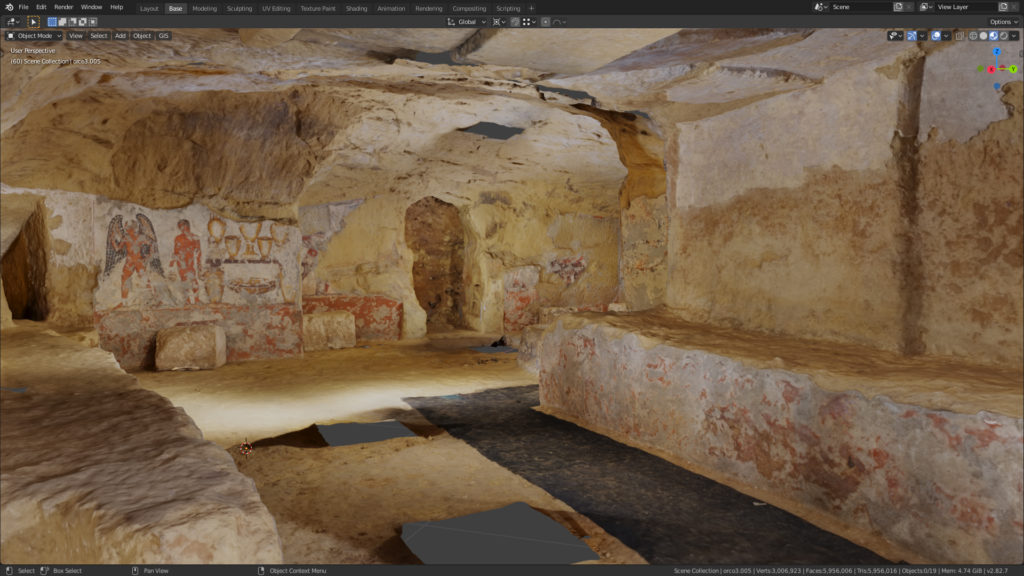
Task: Switch to the Base workspace tab
Action: point(175,8)
